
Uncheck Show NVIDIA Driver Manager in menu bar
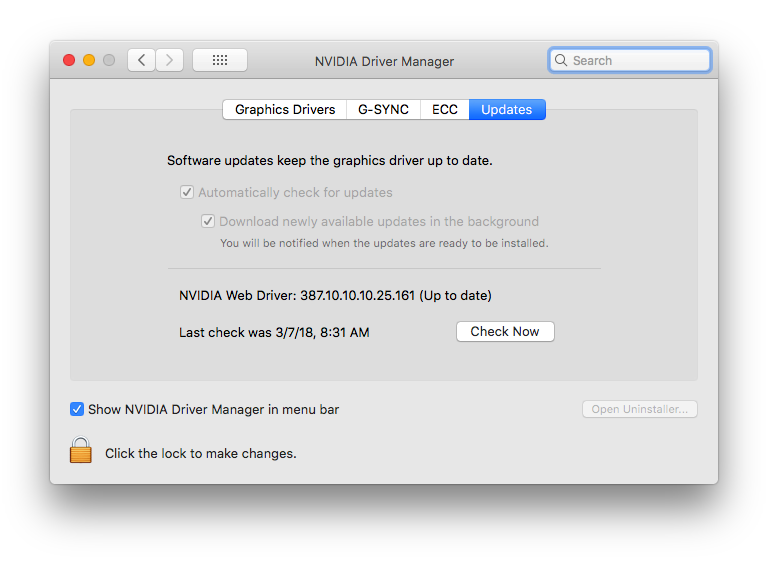pyautogui.click(x=77, y=409)
